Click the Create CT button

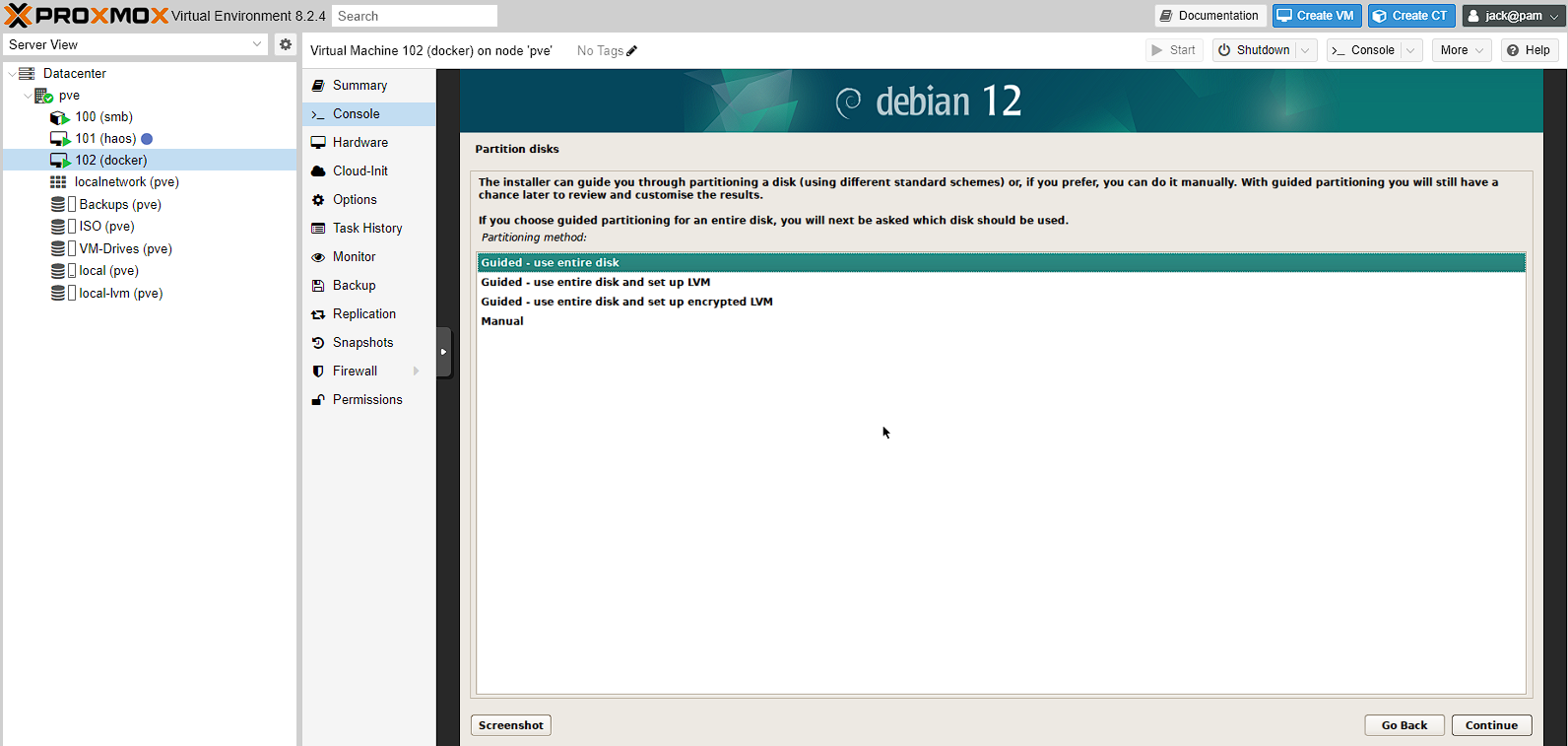click(1411, 16)
